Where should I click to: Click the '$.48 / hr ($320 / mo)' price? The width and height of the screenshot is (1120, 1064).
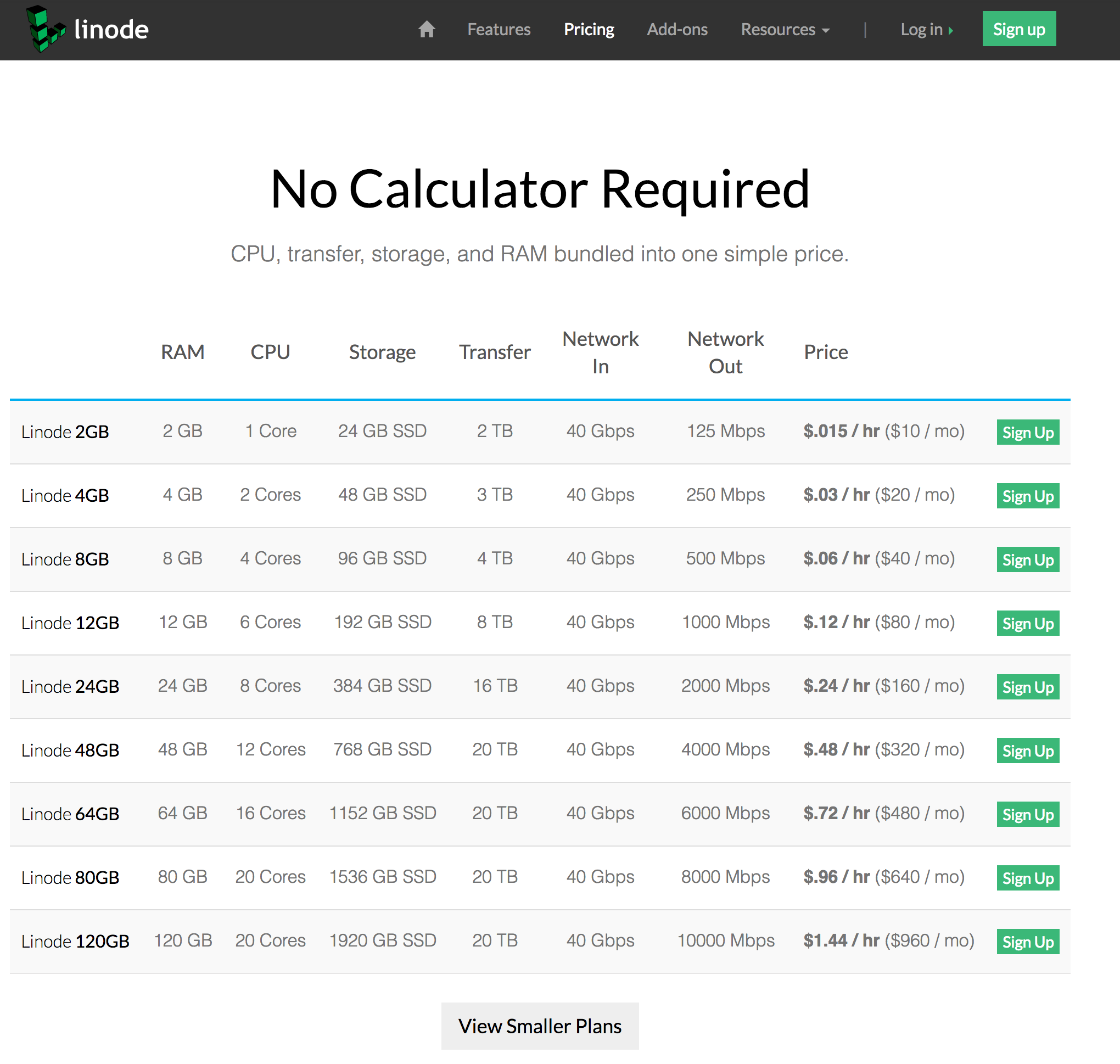click(883, 749)
